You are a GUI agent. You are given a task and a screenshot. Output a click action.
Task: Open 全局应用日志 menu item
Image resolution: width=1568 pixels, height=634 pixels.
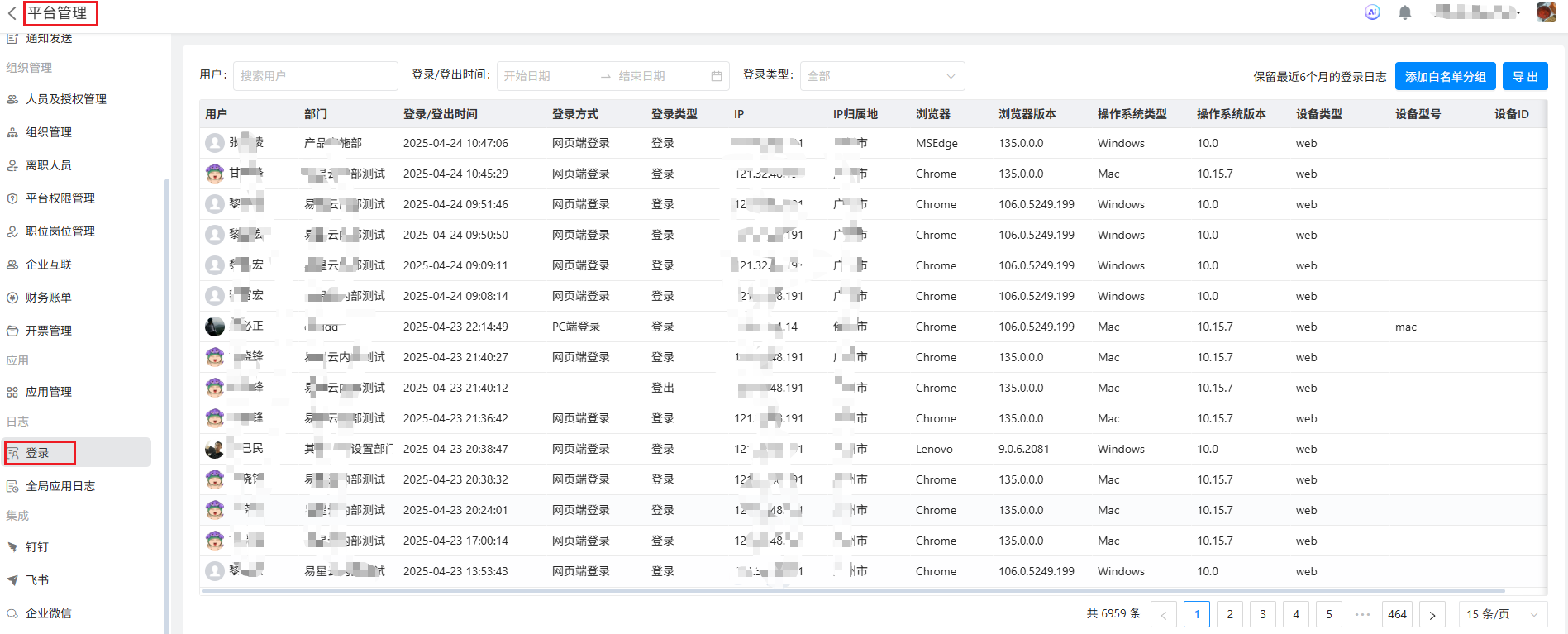(x=60, y=486)
